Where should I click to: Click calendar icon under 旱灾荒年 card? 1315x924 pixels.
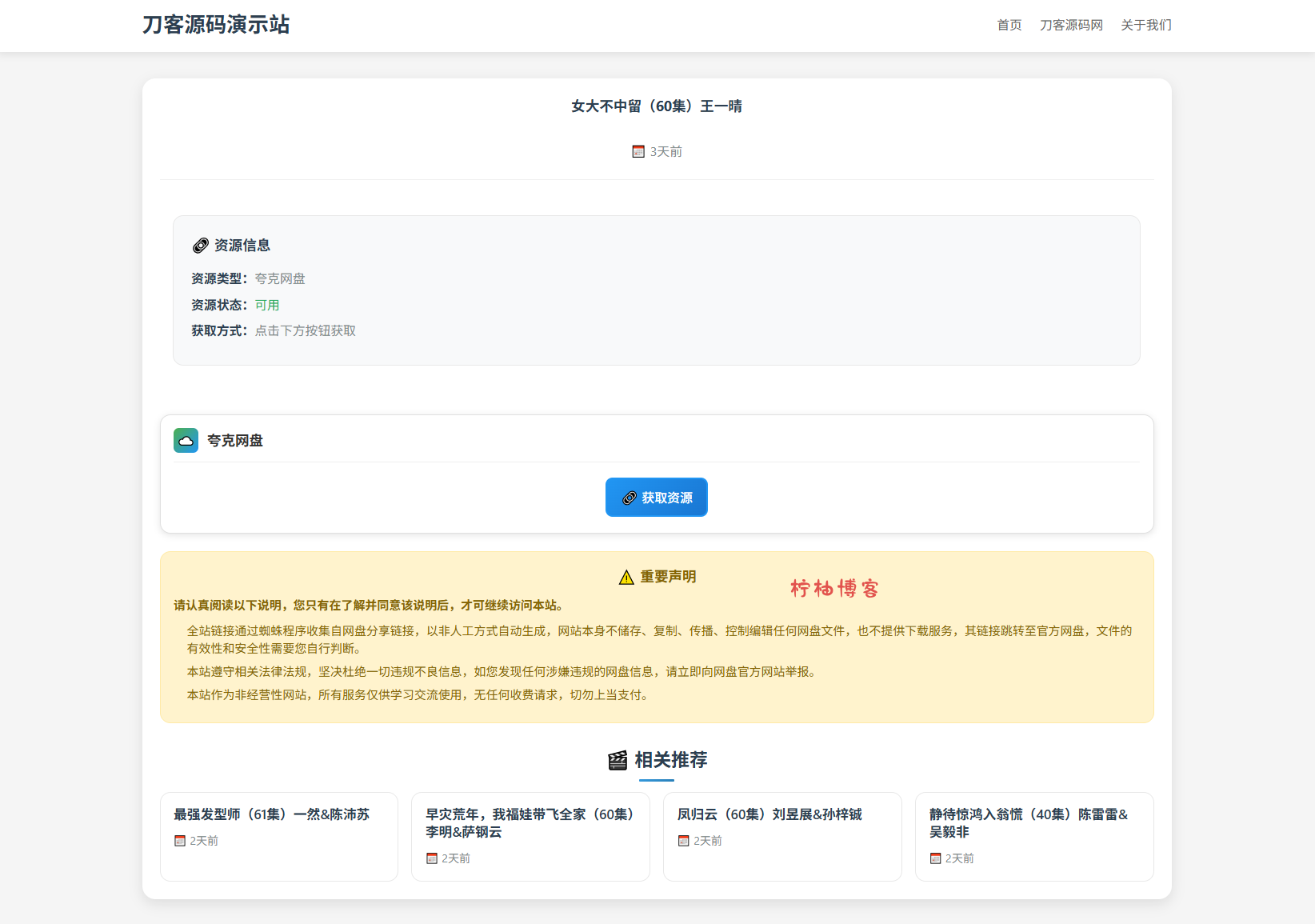click(x=432, y=858)
